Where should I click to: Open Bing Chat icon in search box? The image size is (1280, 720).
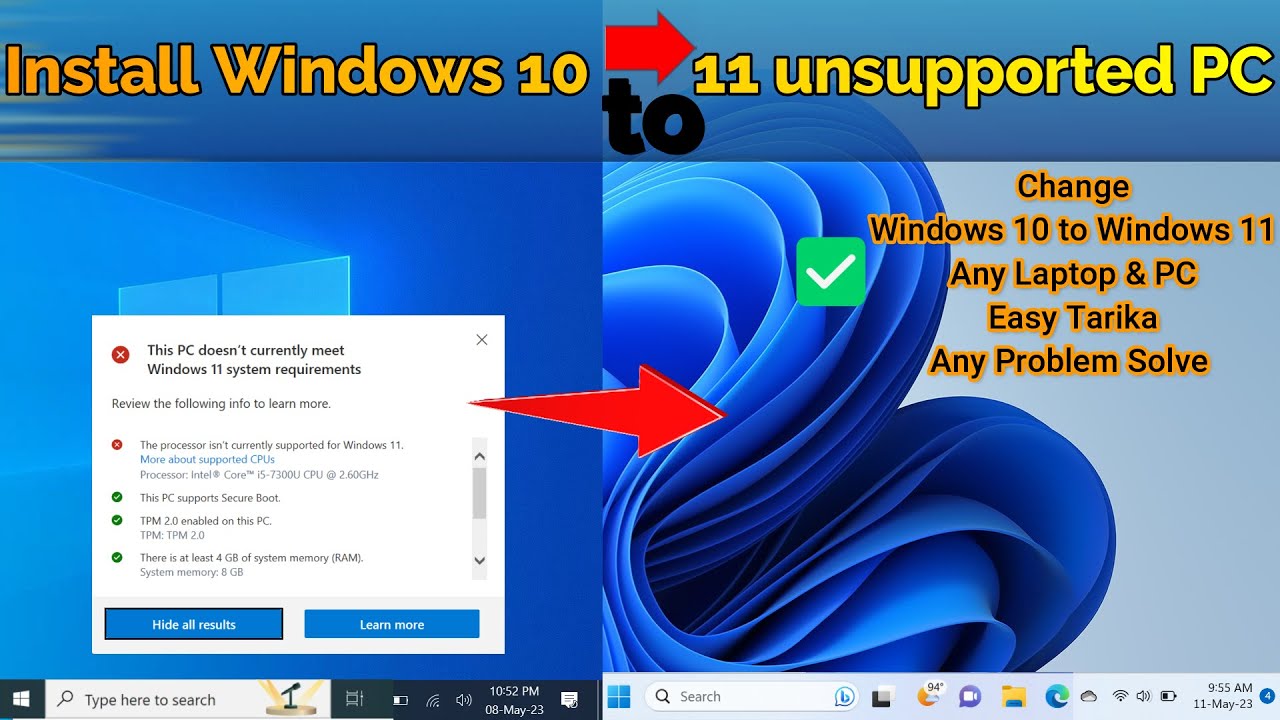(x=845, y=696)
